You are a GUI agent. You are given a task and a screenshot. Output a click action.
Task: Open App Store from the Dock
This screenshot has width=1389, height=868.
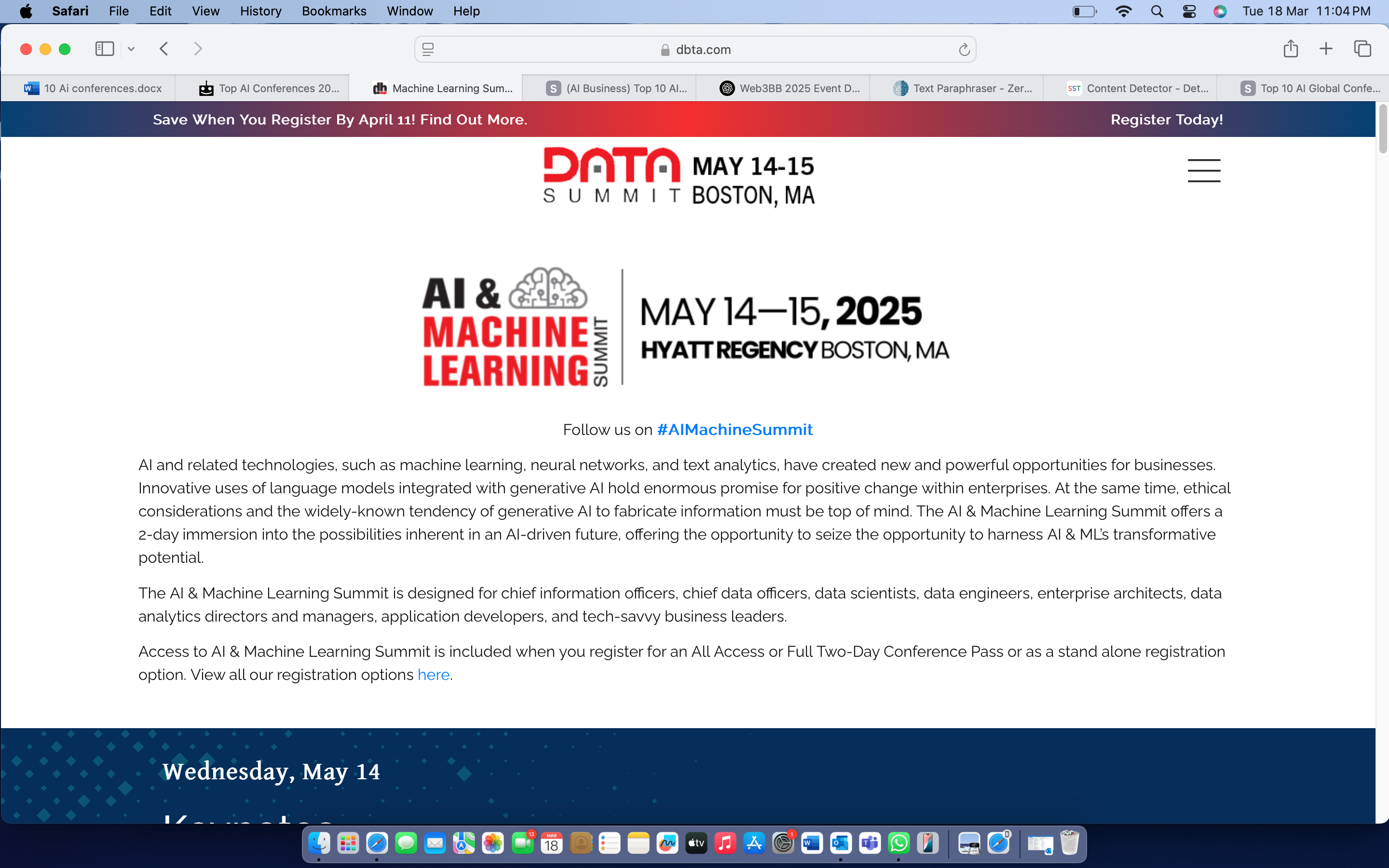(754, 843)
